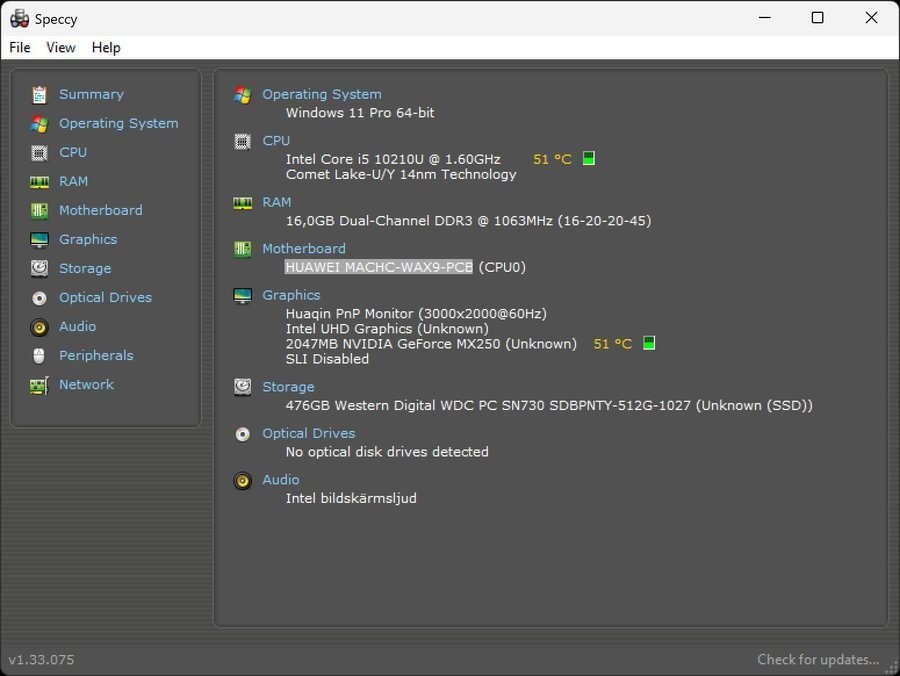Click the Storage drive icon in sidebar
The height and width of the screenshot is (676, 900).
pos(39,269)
